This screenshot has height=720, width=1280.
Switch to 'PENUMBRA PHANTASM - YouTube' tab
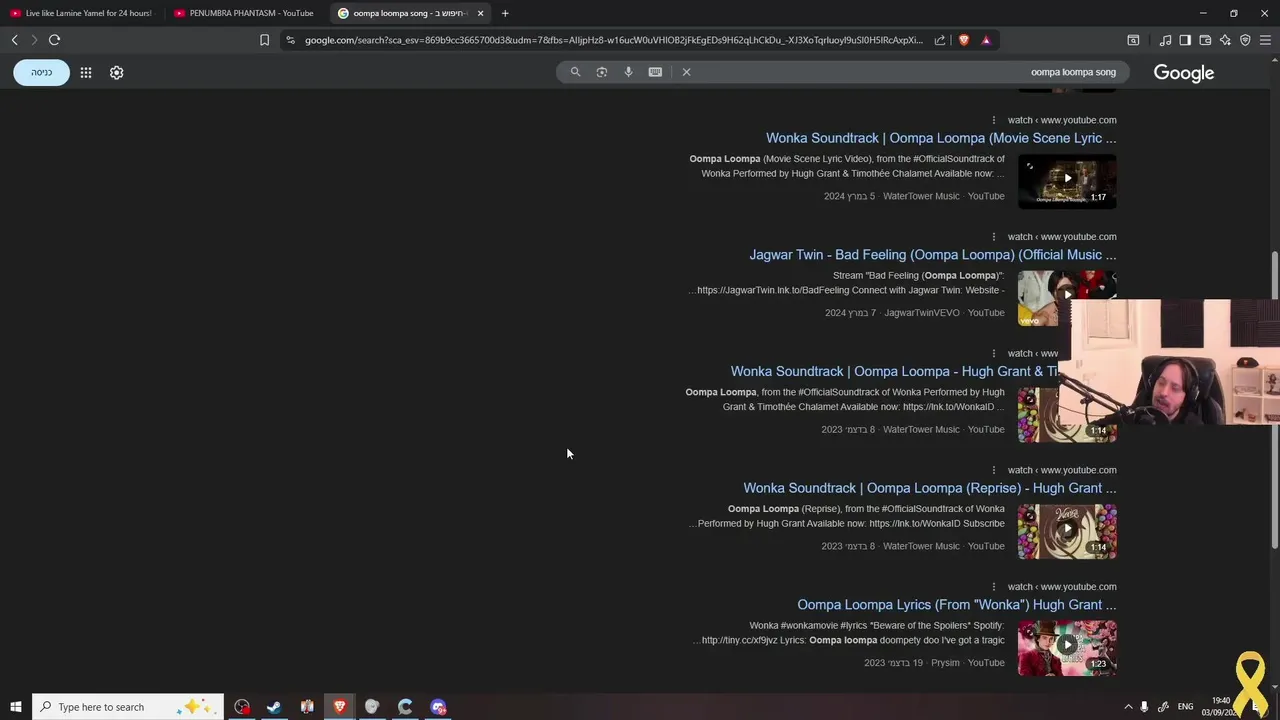point(244,13)
